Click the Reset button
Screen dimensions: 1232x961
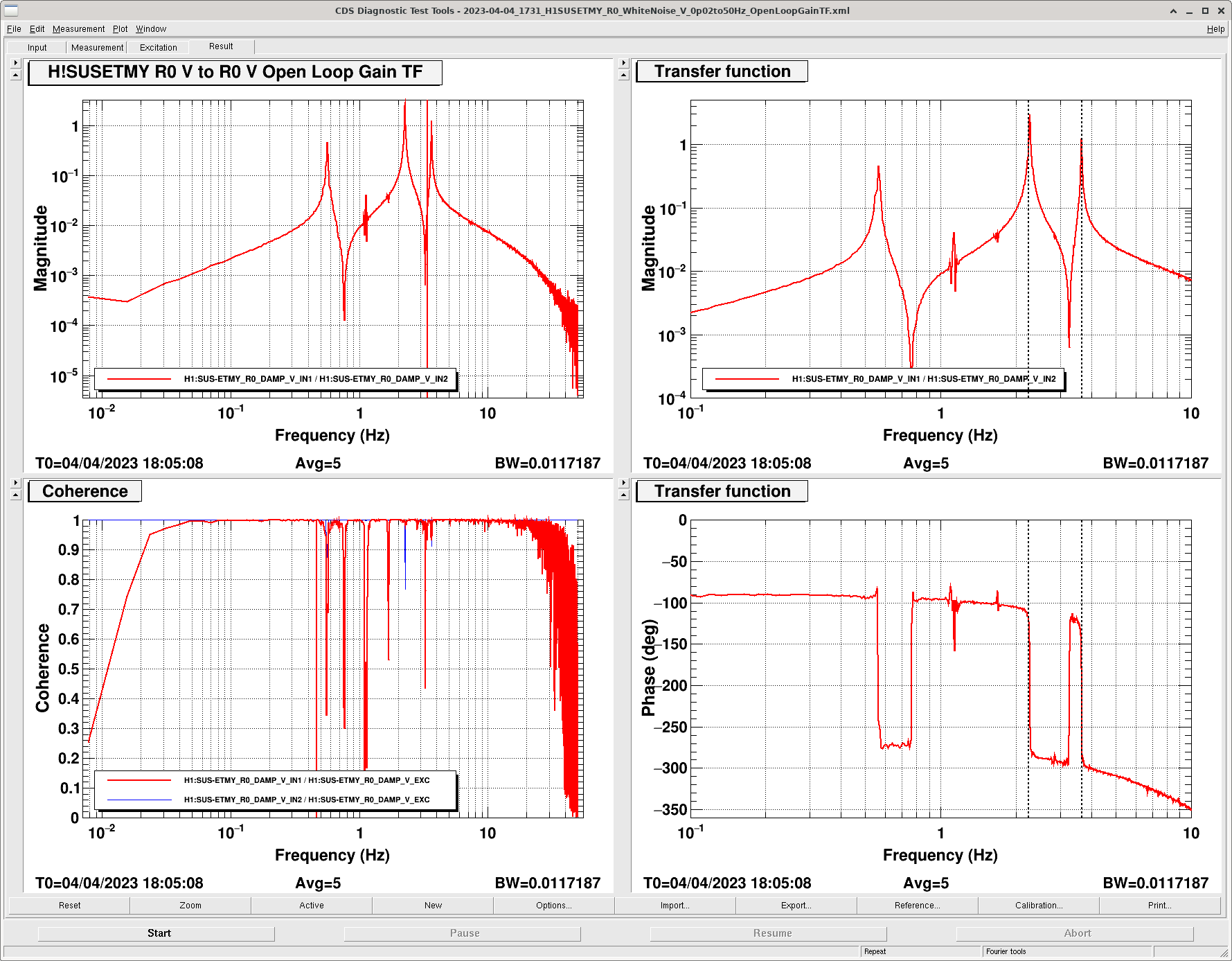point(69,905)
